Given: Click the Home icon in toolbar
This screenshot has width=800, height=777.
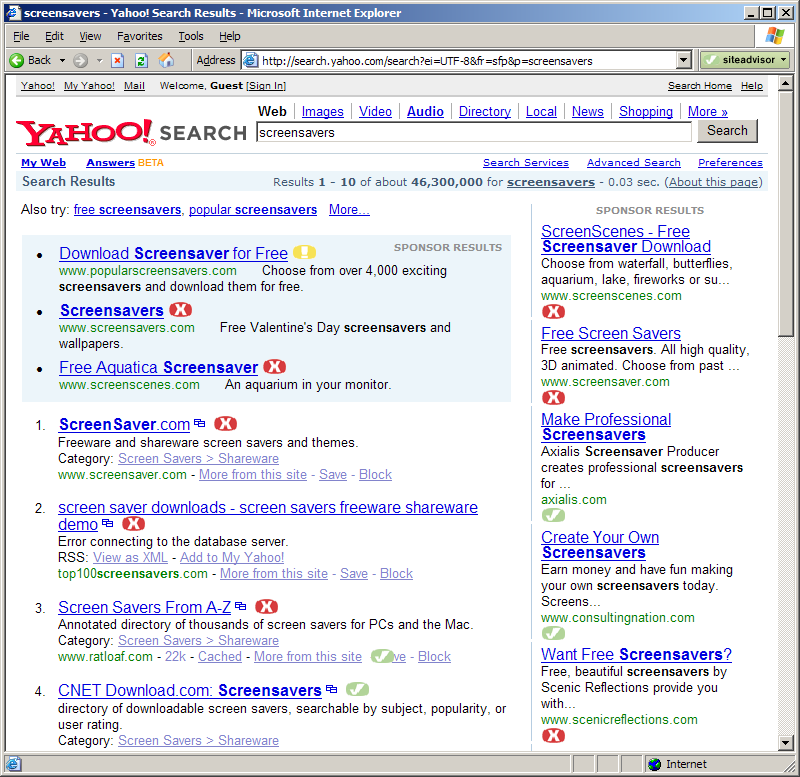Looking at the screenshot, I should click(166, 61).
